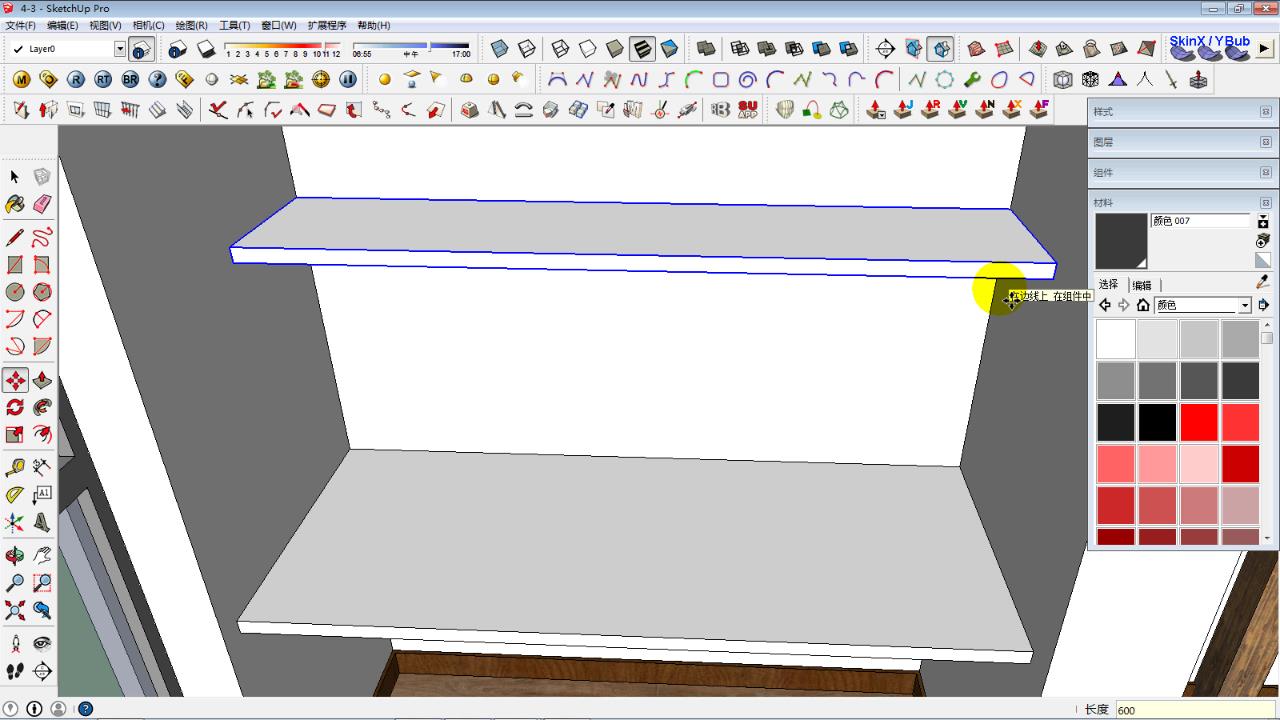
Task: Open the Layer0 dropdown arrow
Action: [120, 49]
